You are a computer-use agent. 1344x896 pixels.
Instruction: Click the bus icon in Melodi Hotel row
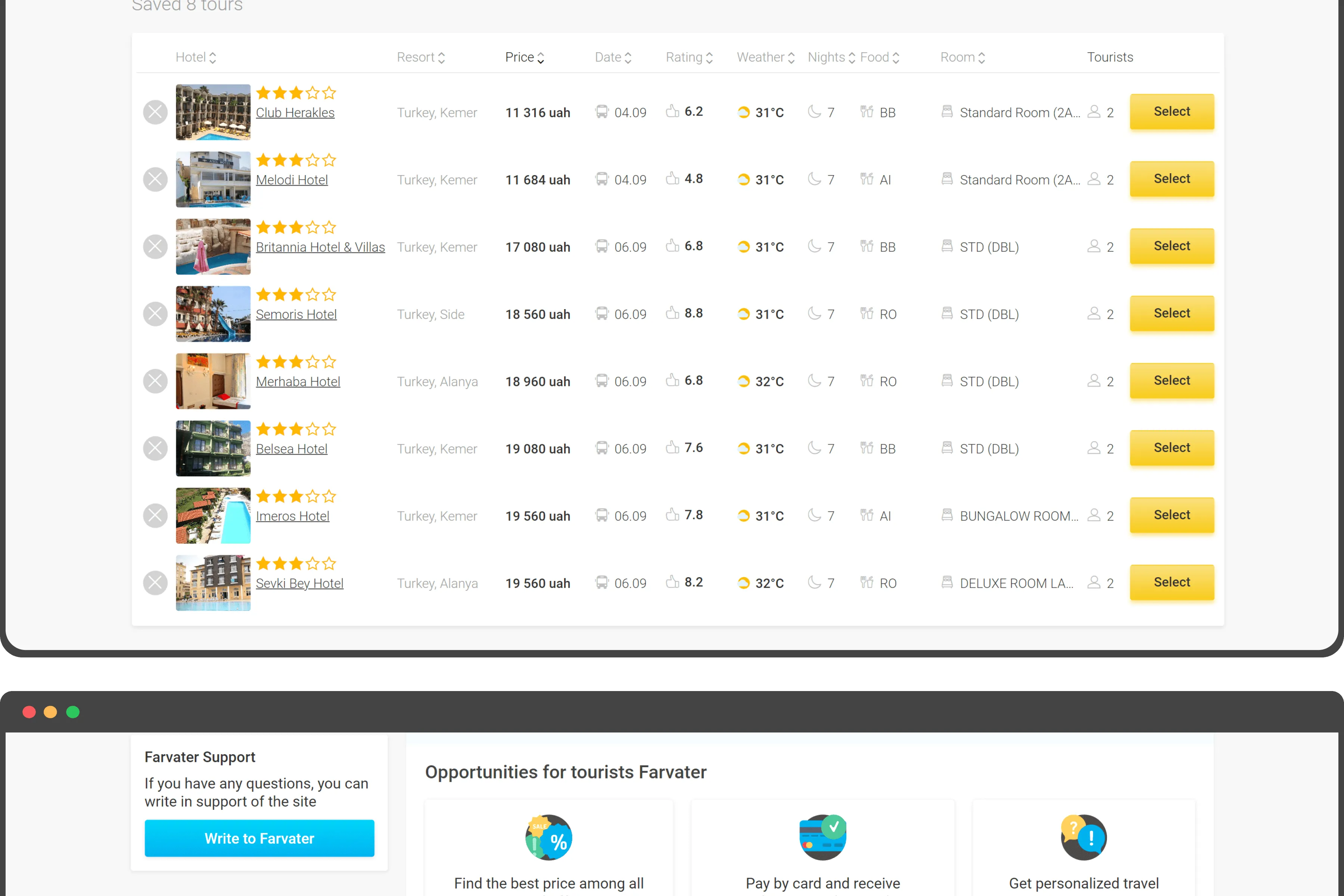pyautogui.click(x=602, y=179)
